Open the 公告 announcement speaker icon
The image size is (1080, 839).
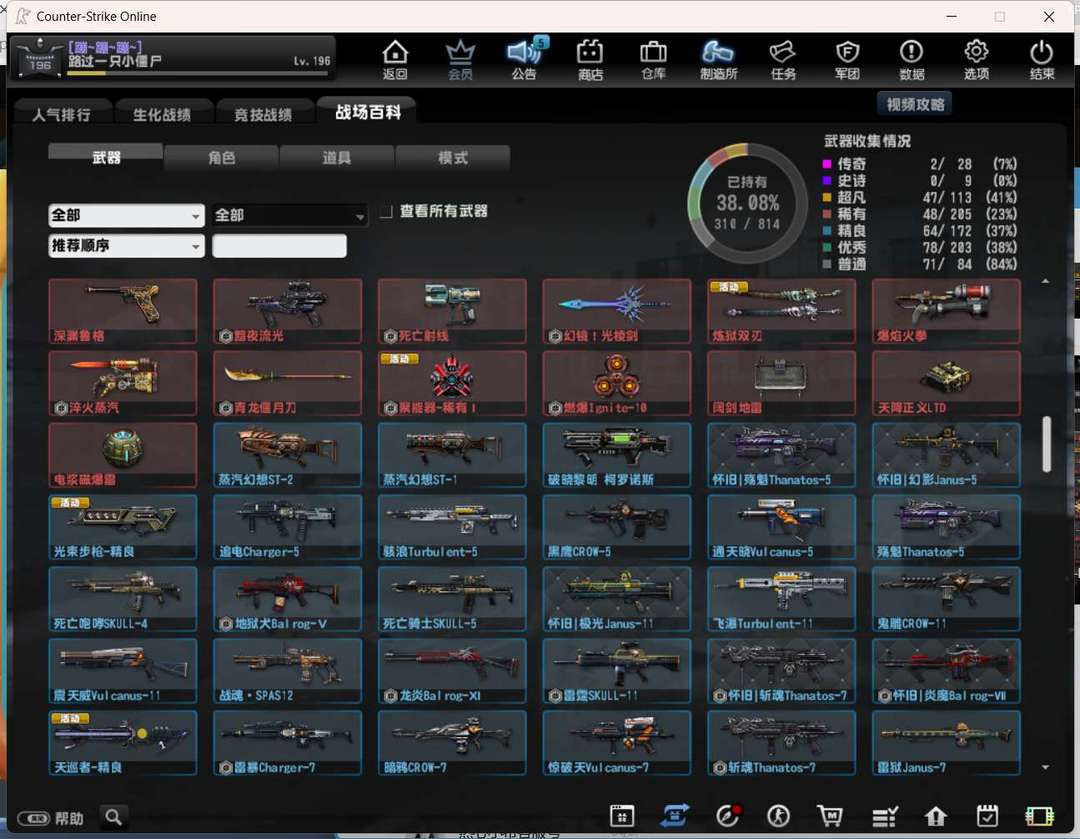(x=524, y=59)
